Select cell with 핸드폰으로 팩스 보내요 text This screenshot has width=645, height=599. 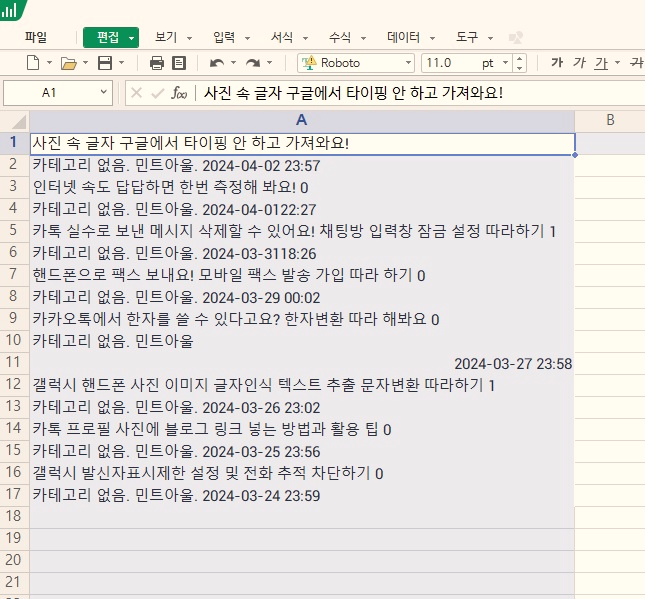pyautogui.click(x=302, y=275)
